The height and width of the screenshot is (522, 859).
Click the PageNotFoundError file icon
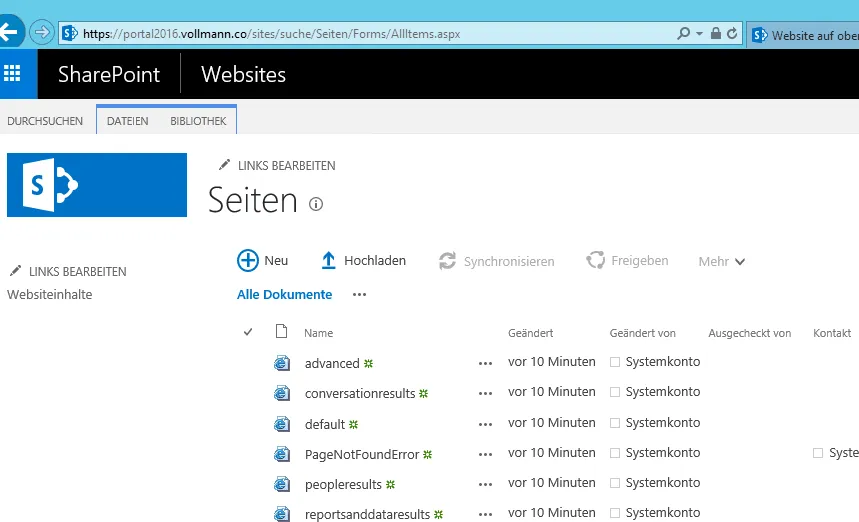[x=282, y=454]
